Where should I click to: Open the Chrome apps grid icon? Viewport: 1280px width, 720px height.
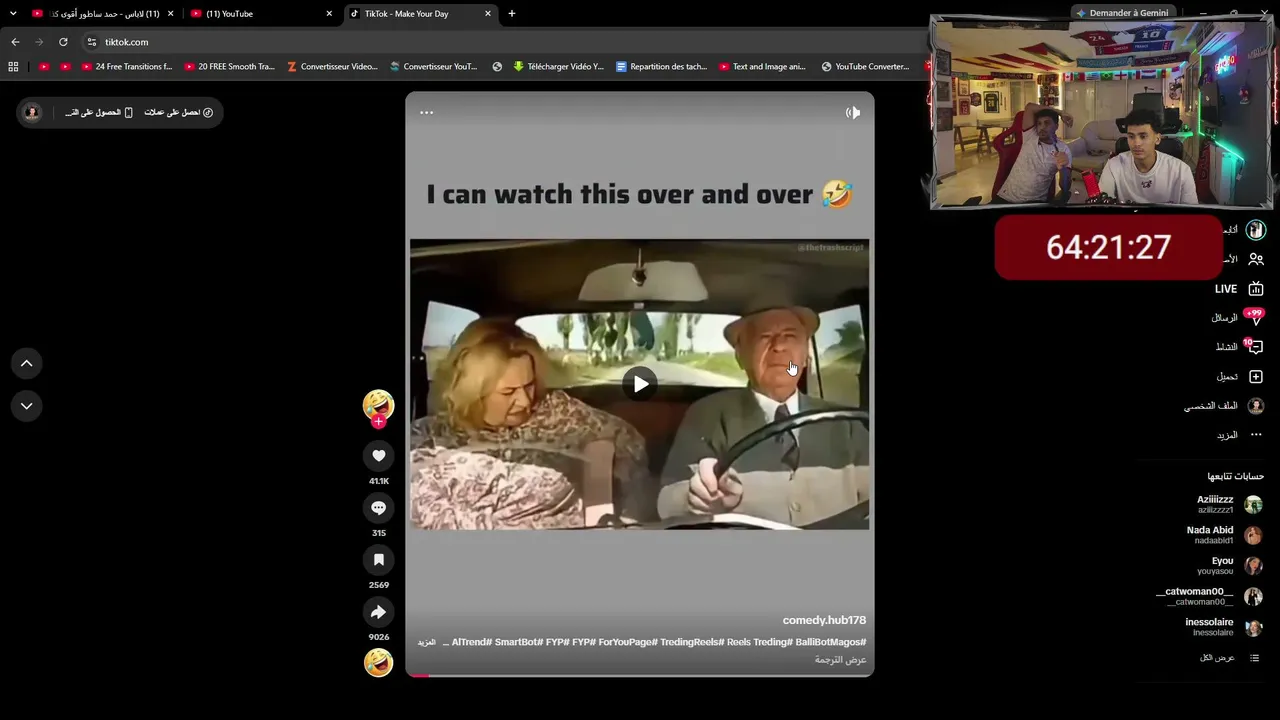(x=13, y=67)
